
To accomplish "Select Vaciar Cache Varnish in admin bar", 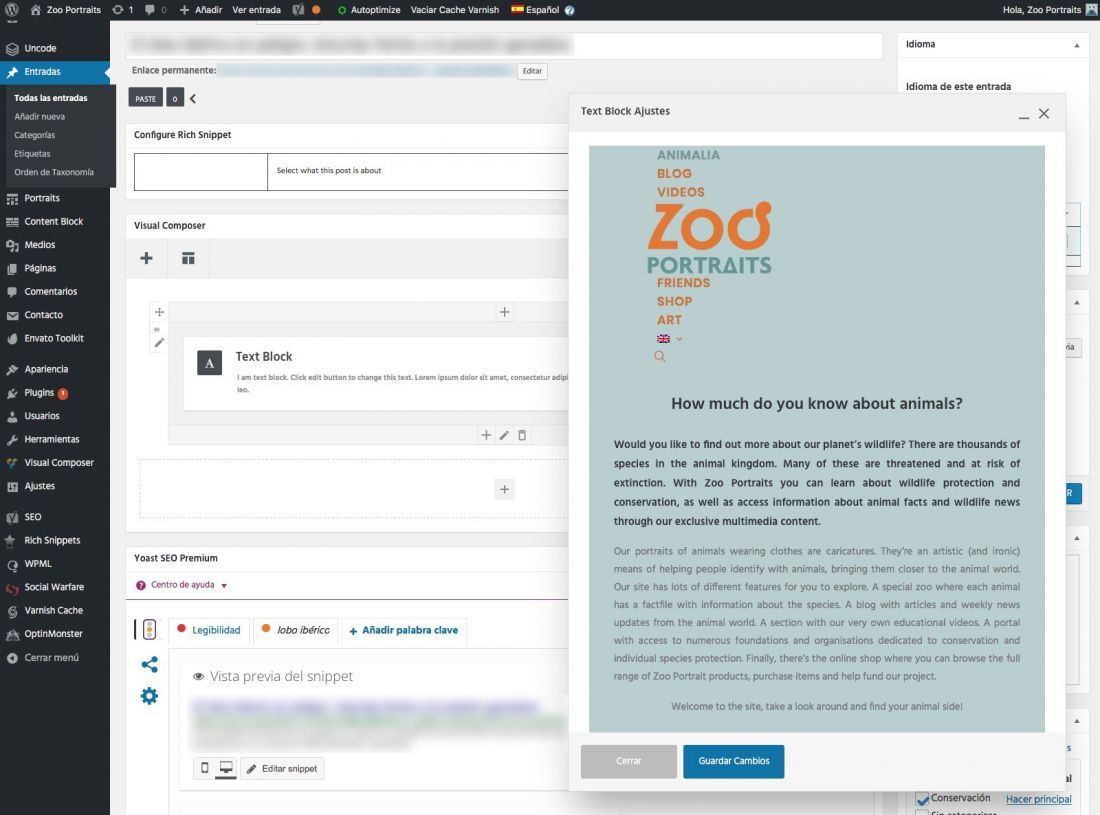I will pos(455,10).
